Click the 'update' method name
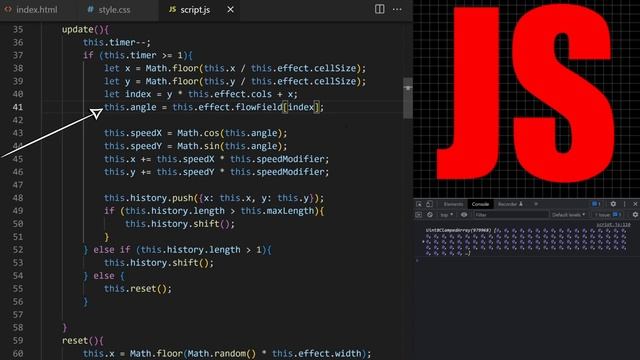The height and width of the screenshot is (360, 640). [x=78, y=29]
